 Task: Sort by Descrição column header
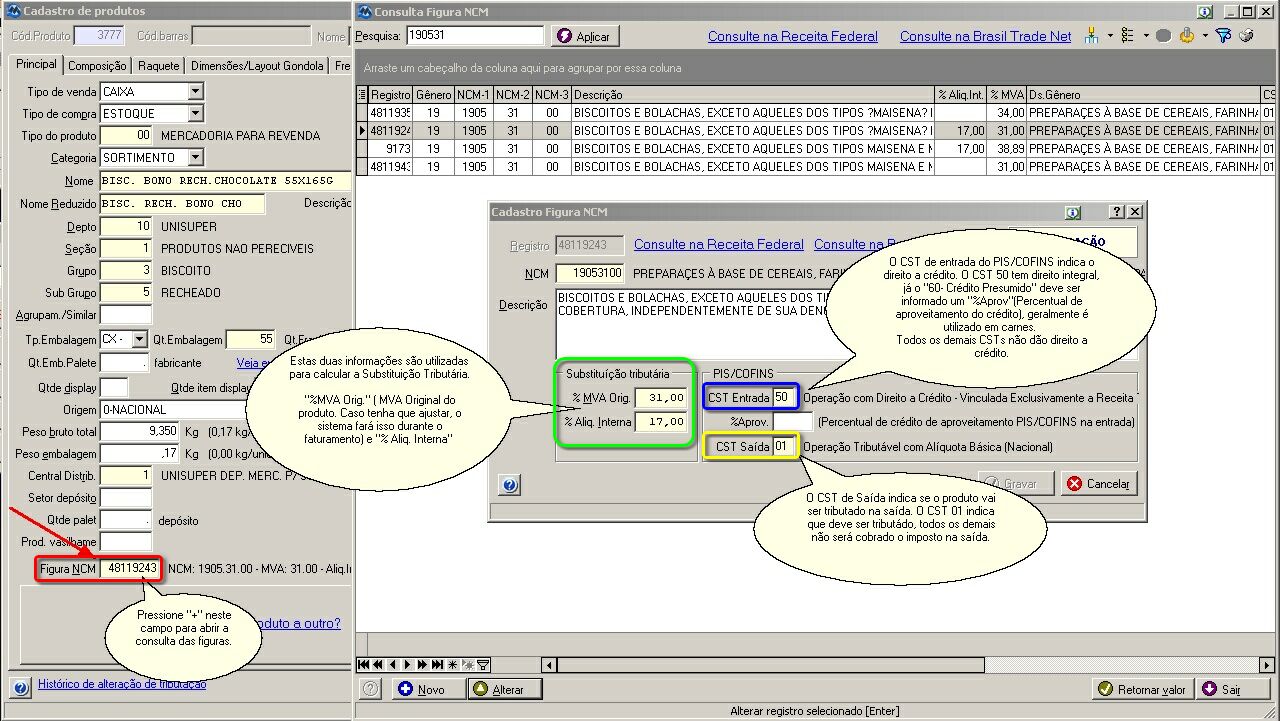coord(752,95)
